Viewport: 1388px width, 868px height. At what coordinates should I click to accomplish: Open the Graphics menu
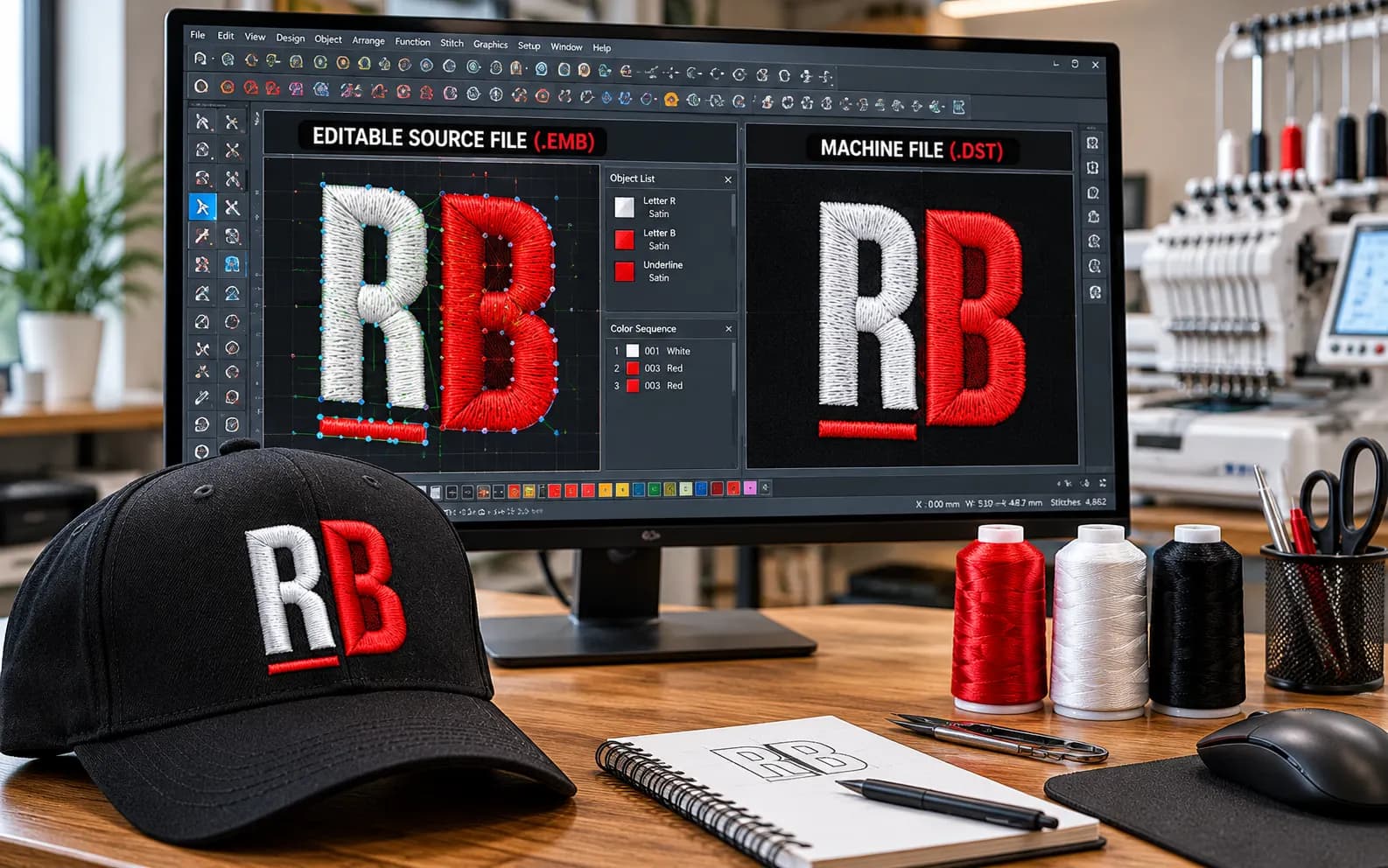pyautogui.click(x=490, y=44)
